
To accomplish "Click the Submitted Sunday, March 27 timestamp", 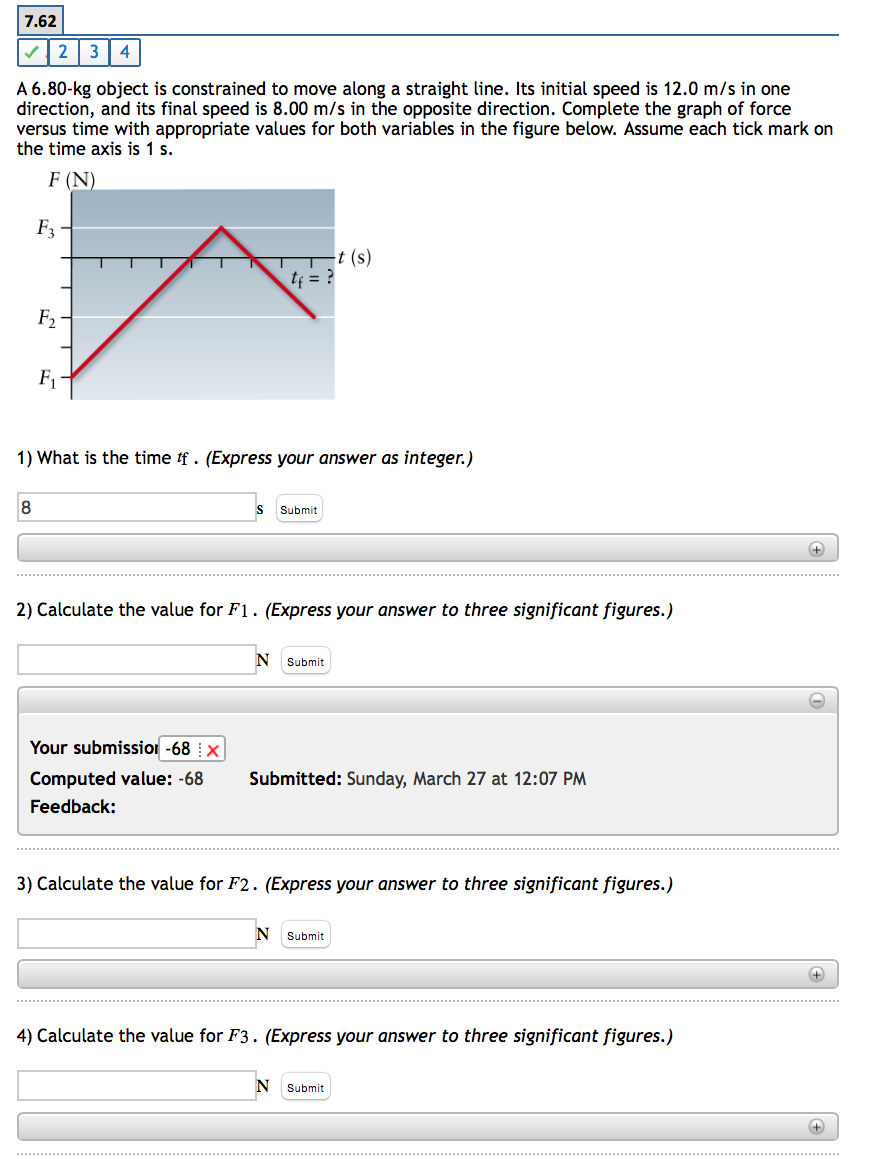I will click(417, 778).
